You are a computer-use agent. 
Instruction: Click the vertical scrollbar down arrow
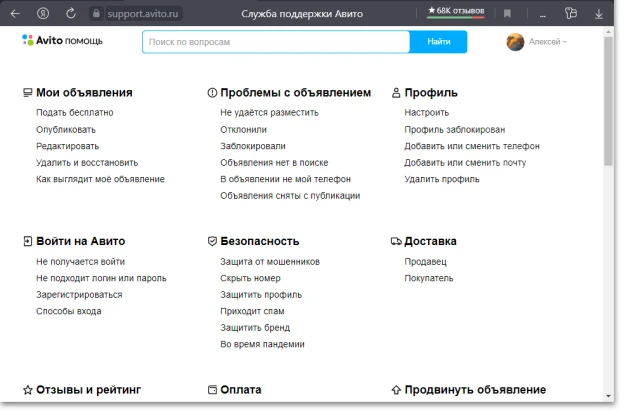608,396
